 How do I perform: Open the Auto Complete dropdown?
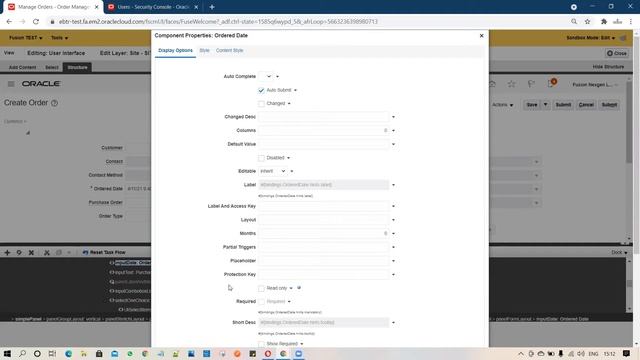pyautogui.click(x=266, y=76)
